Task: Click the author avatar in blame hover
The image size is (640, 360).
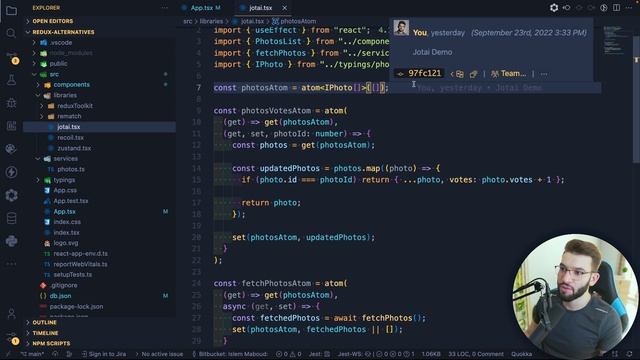Action: [x=401, y=28]
